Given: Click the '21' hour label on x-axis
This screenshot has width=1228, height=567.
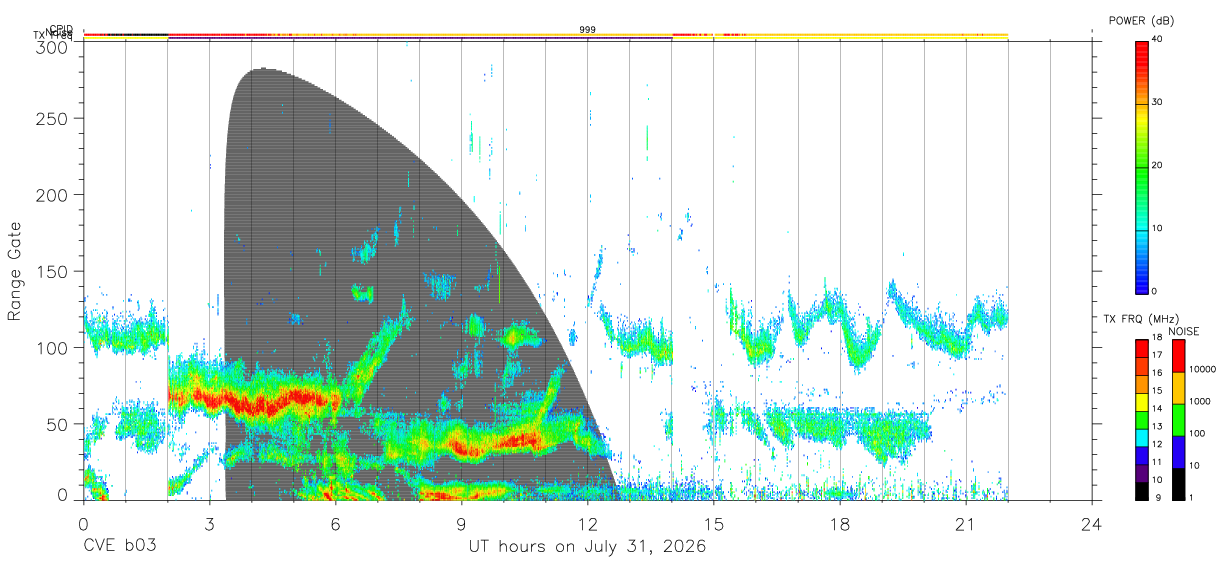Looking at the screenshot, I should (966, 524).
